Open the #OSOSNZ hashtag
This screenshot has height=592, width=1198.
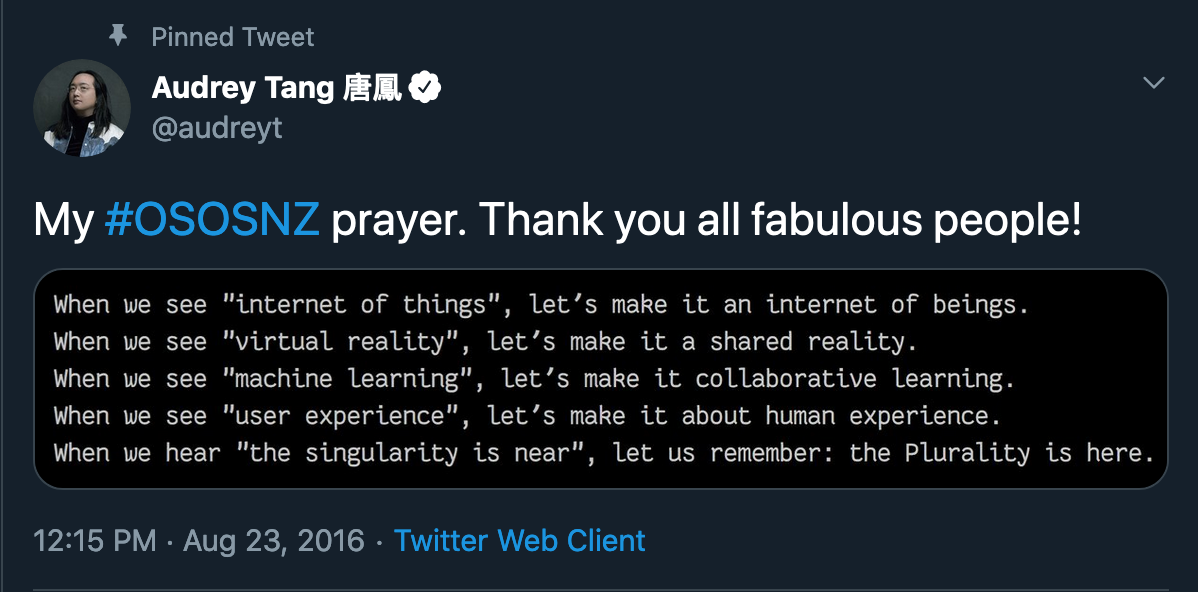[x=211, y=221]
